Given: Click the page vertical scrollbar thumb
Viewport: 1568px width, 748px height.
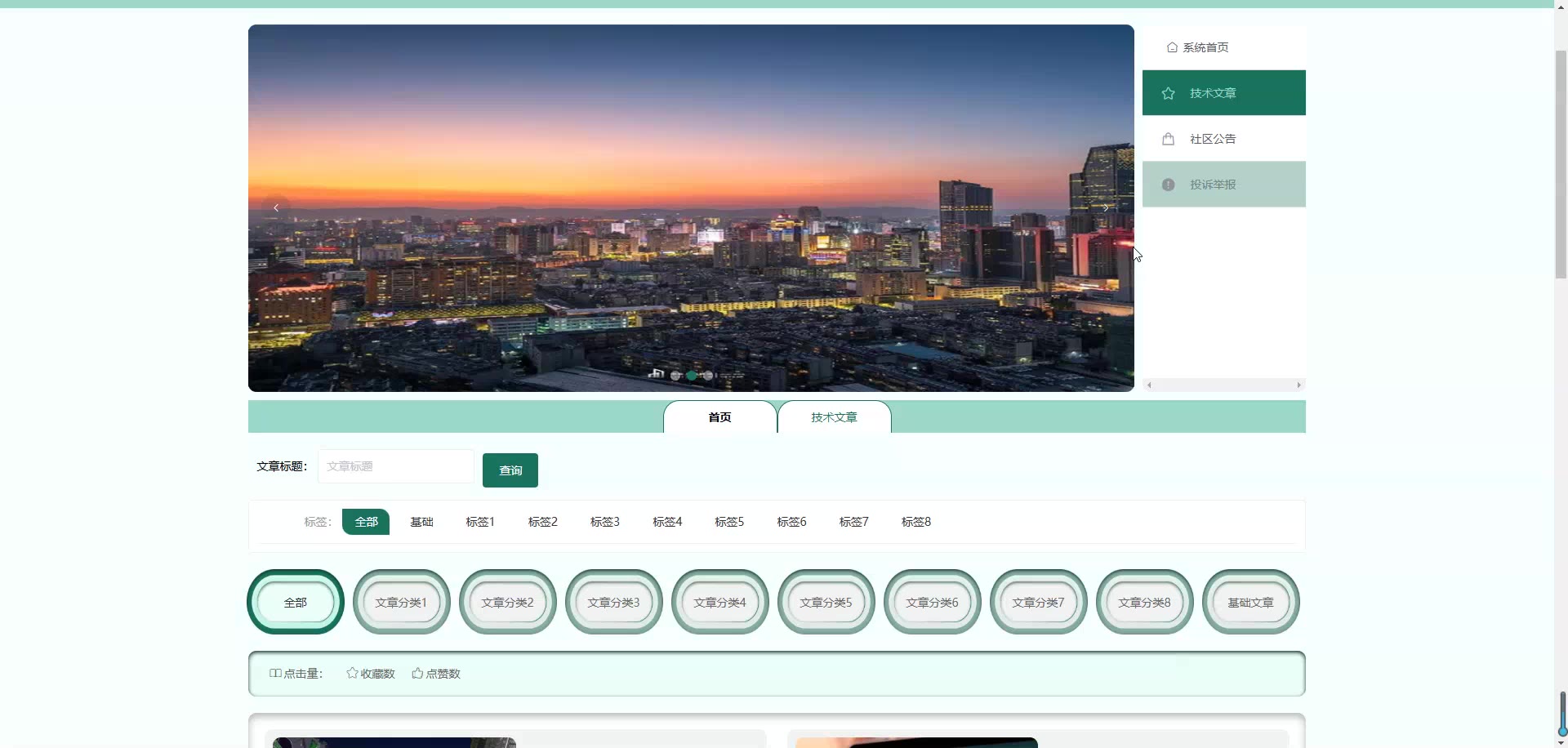Looking at the screenshot, I should [x=1561, y=163].
